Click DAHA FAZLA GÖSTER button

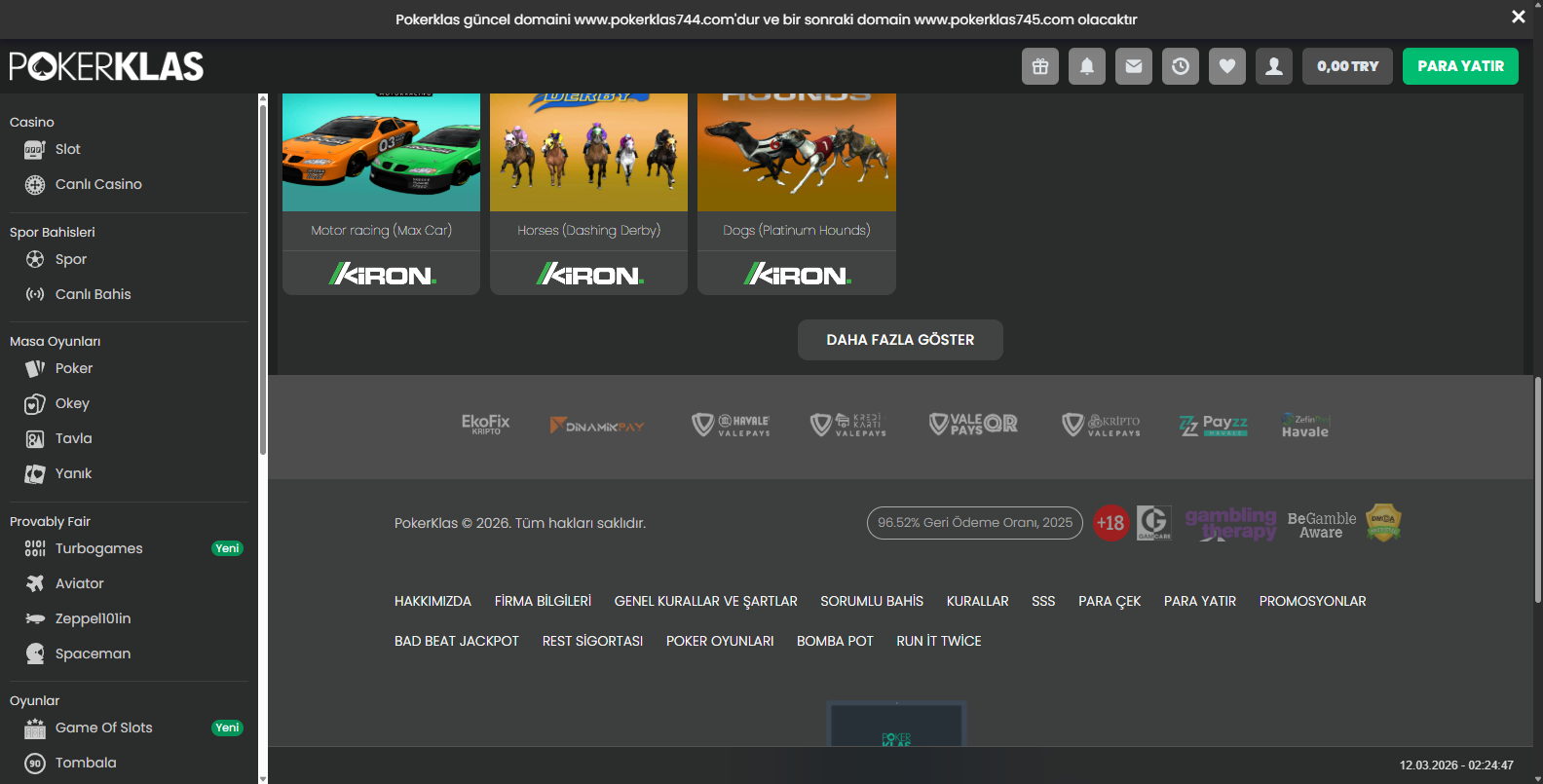900,340
